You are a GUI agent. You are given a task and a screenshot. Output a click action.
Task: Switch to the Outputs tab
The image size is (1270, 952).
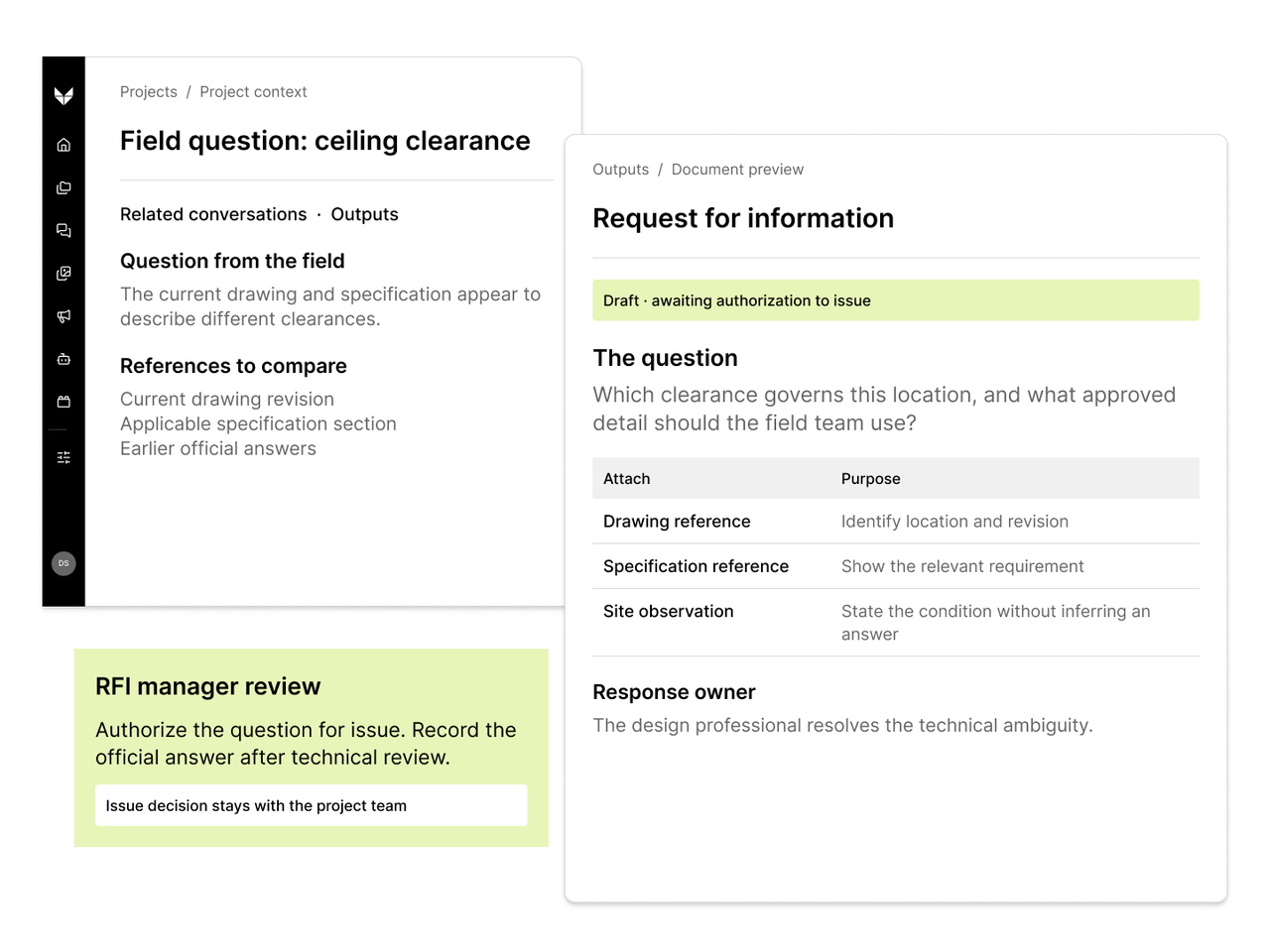point(364,214)
